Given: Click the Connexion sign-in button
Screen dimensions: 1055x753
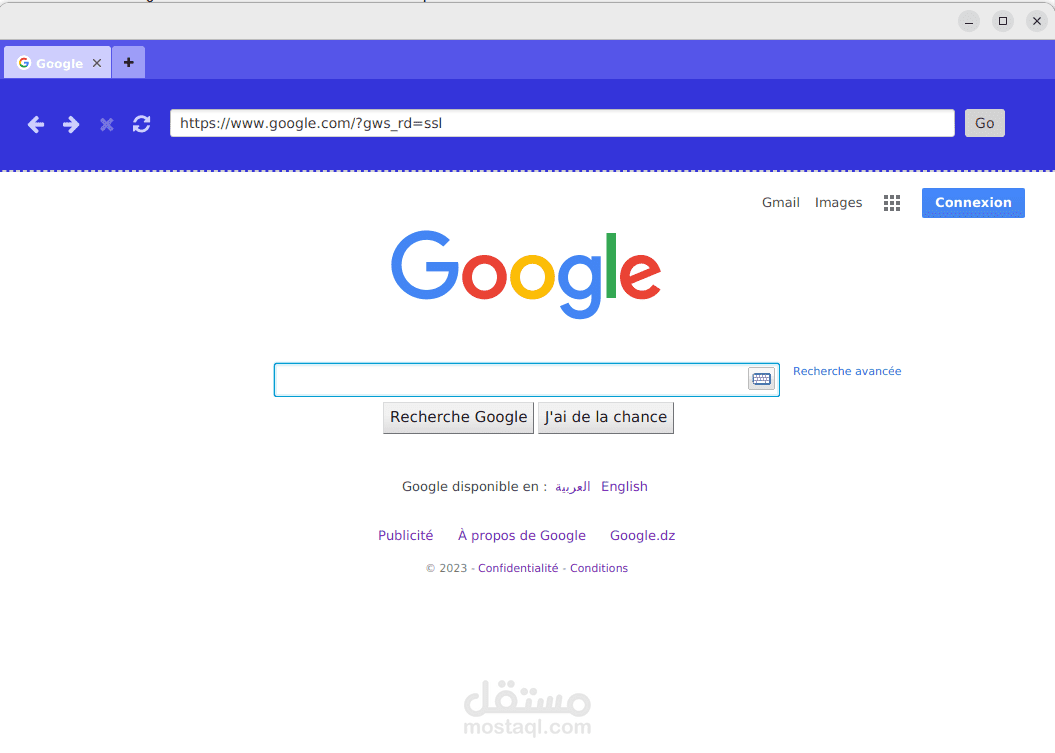Looking at the screenshot, I should click(x=973, y=203).
